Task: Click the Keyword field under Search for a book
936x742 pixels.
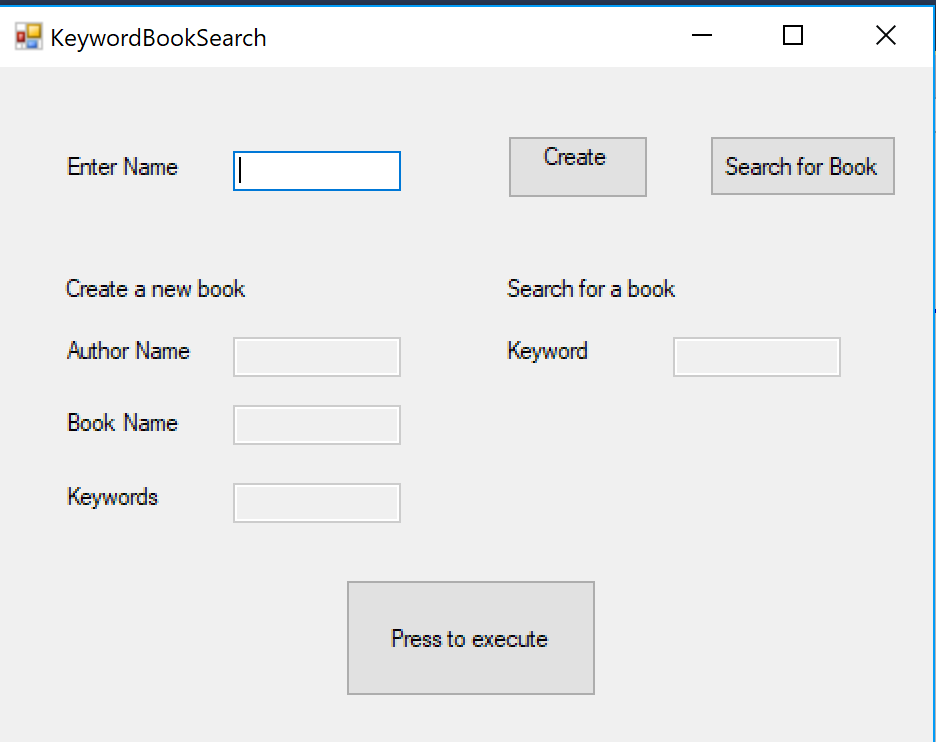Action: [x=756, y=357]
